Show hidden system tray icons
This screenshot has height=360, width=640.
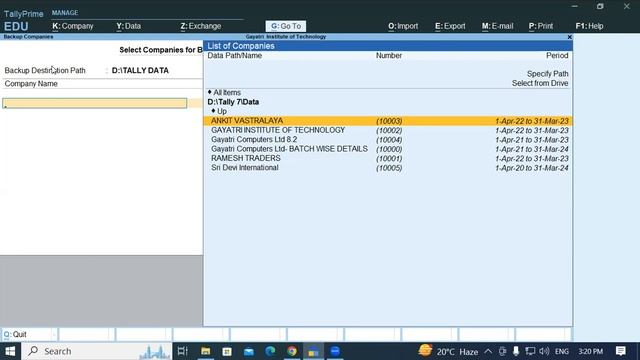click(x=488, y=351)
